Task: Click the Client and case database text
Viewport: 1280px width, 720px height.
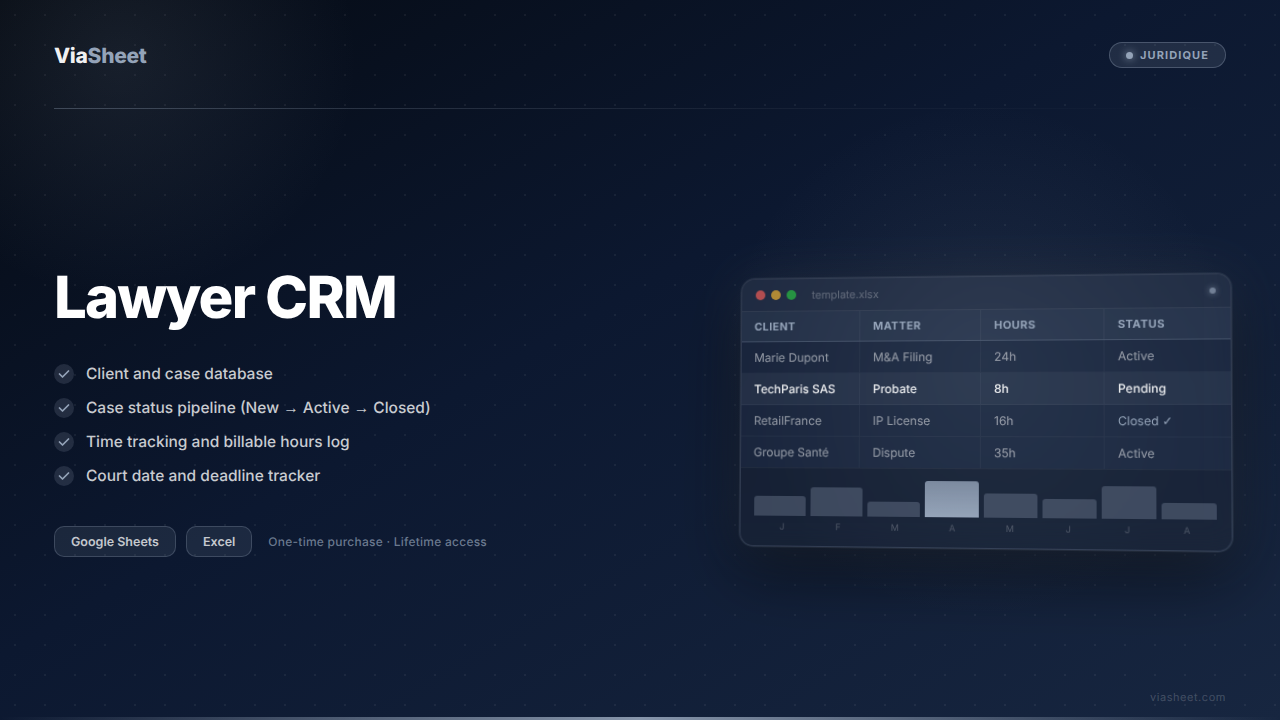Action: pyautogui.click(x=179, y=374)
